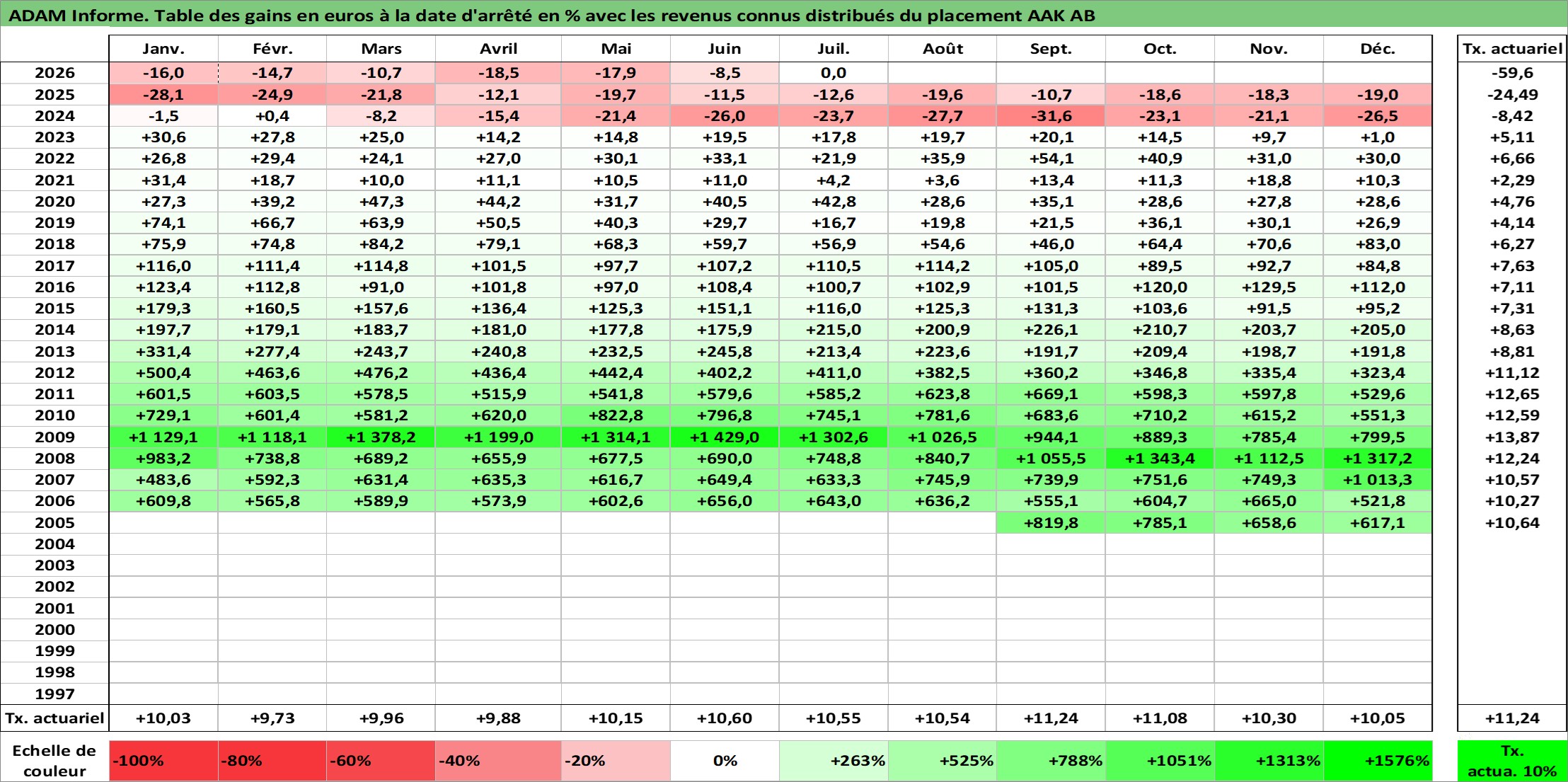Viewport: 1568px width, 782px height.
Task: Select the cell showing +1 343,4
Action: tap(1160, 459)
